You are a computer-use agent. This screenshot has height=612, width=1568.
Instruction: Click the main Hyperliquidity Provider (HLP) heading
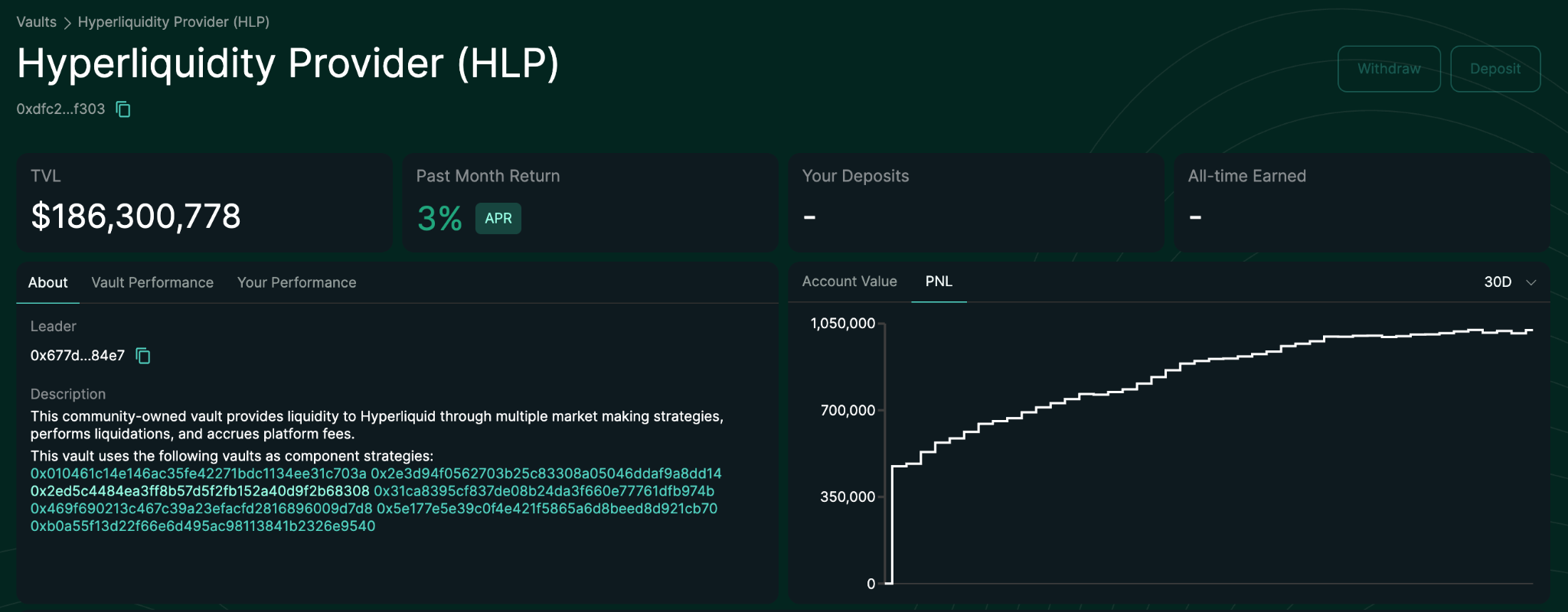(x=288, y=63)
